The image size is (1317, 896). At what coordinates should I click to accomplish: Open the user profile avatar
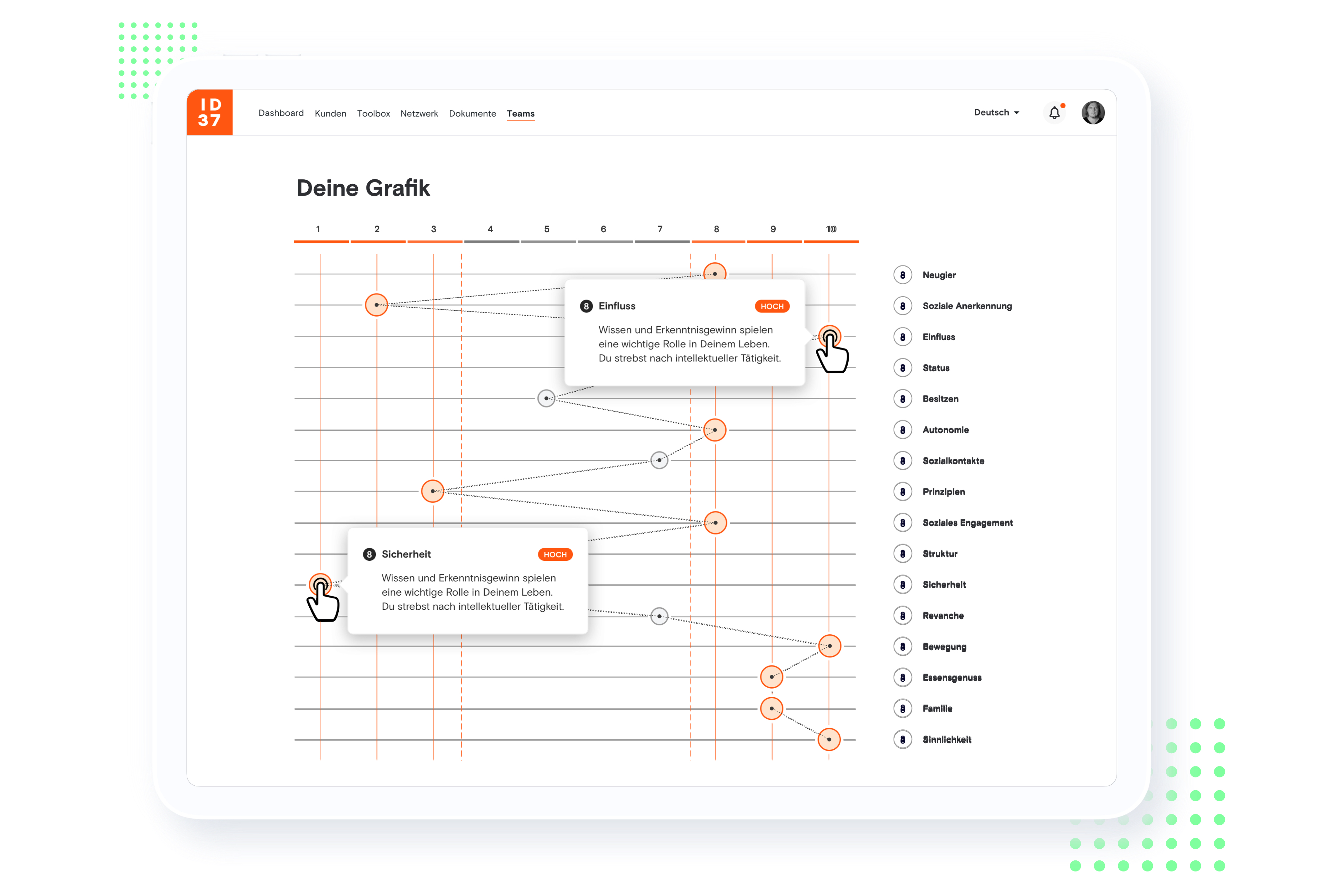[x=1093, y=113]
